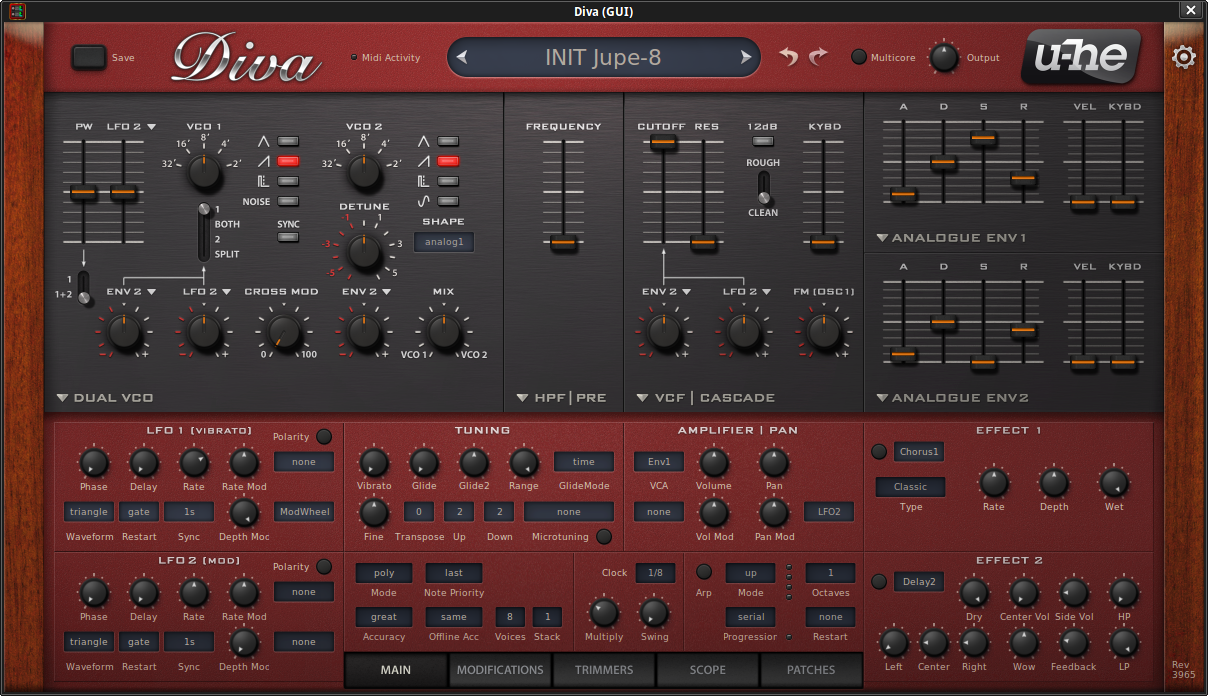Image resolution: width=1208 pixels, height=696 pixels.
Task: Go to previous preset with left arrow
Action: pyautogui.click(x=461, y=58)
